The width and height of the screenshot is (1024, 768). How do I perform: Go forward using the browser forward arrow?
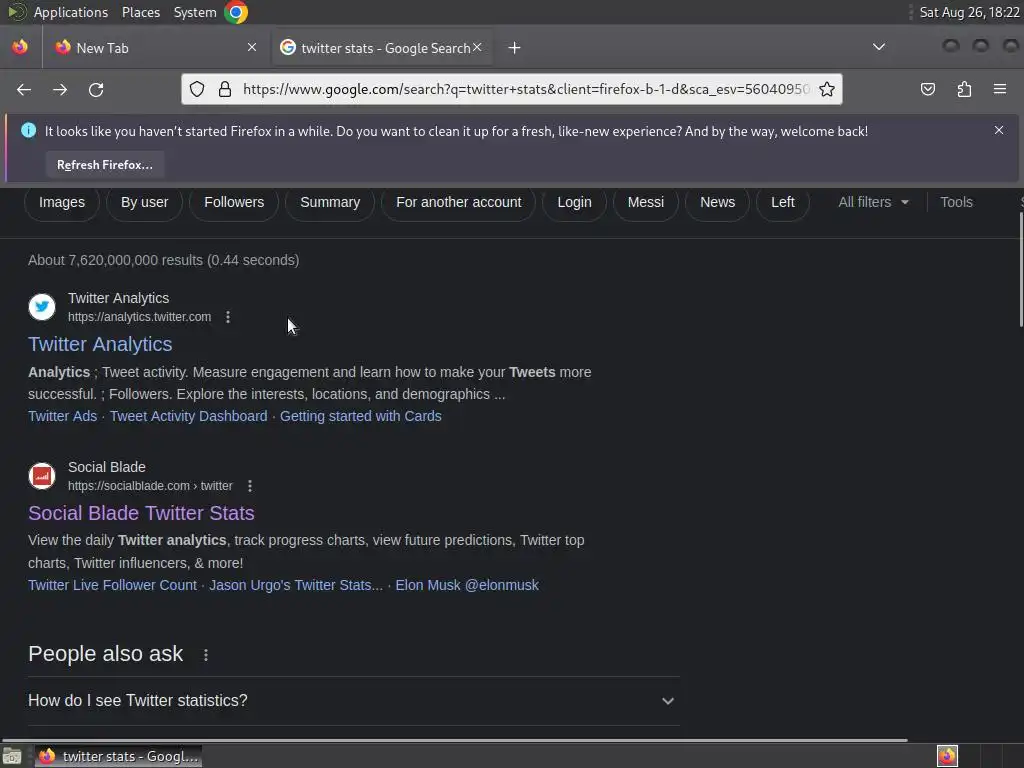click(60, 89)
